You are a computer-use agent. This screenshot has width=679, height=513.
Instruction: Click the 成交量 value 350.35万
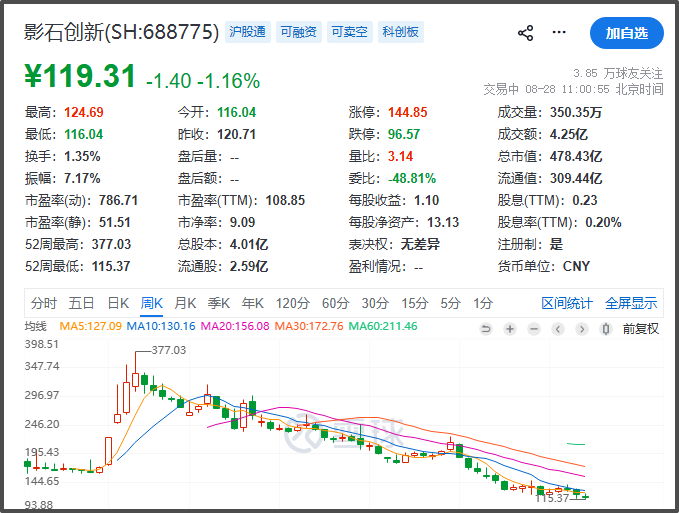point(576,113)
